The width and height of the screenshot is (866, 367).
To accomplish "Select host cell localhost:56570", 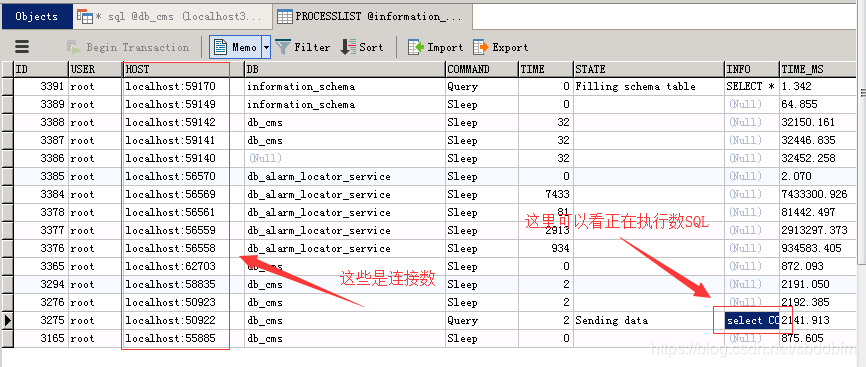I will 183,176.
